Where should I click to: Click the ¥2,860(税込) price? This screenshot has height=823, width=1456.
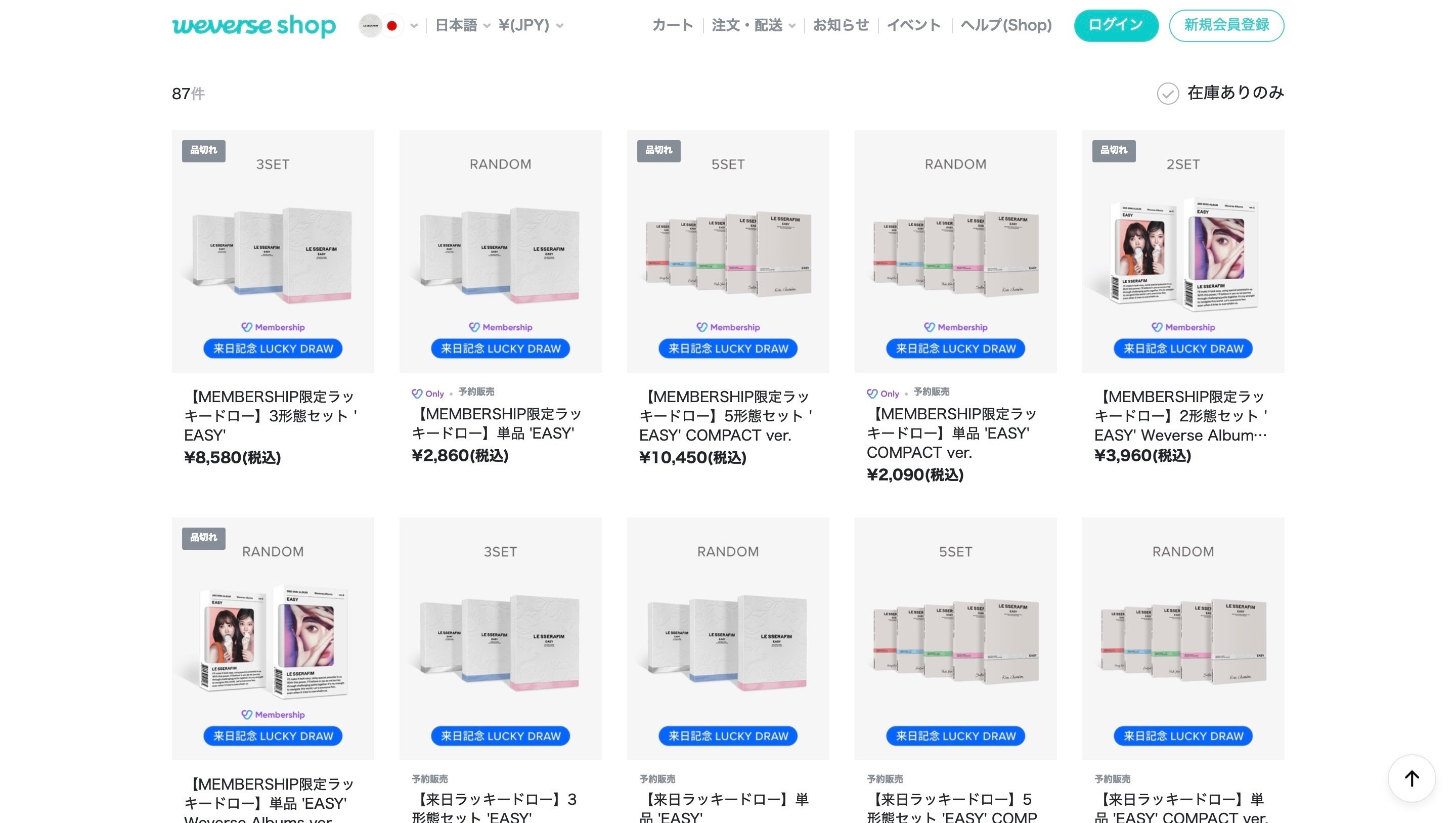pyautogui.click(x=460, y=456)
